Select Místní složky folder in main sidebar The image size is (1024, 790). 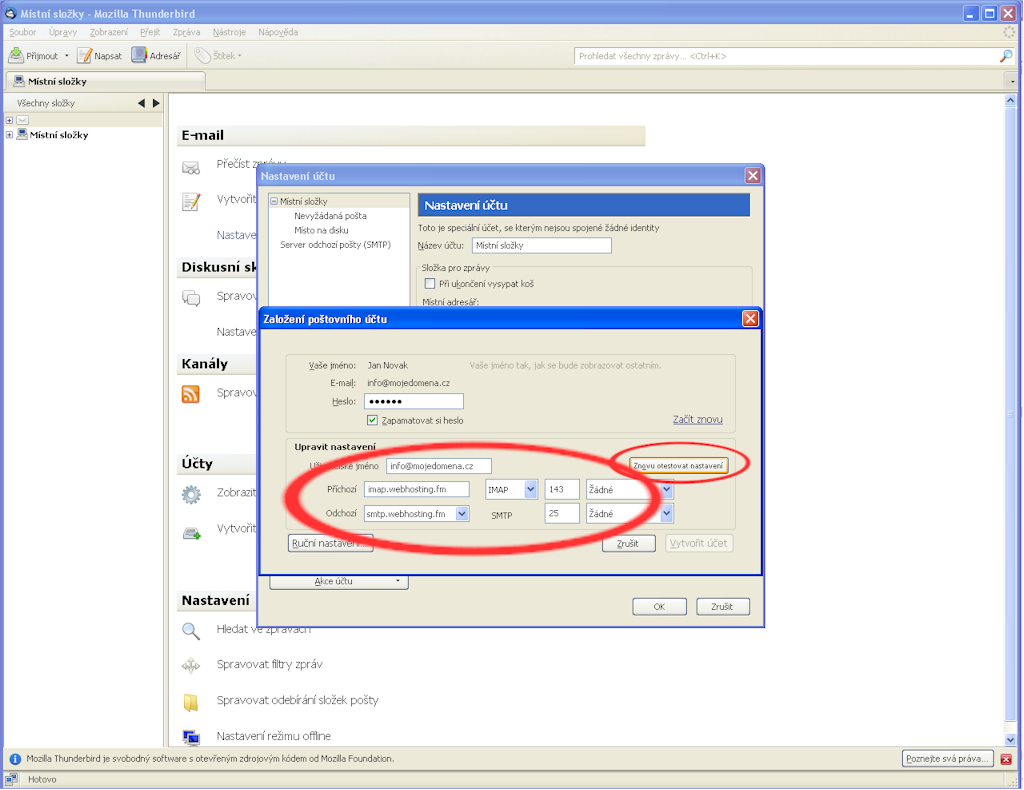coord(59,135)
